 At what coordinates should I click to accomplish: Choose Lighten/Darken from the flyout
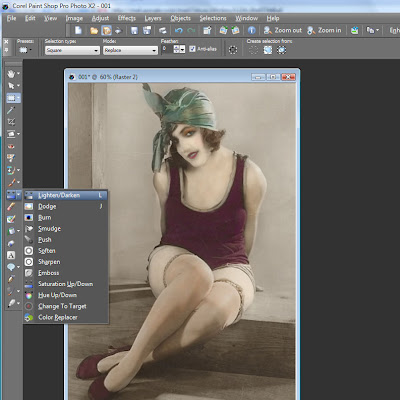pyautogui.click(x=66, y=195)
